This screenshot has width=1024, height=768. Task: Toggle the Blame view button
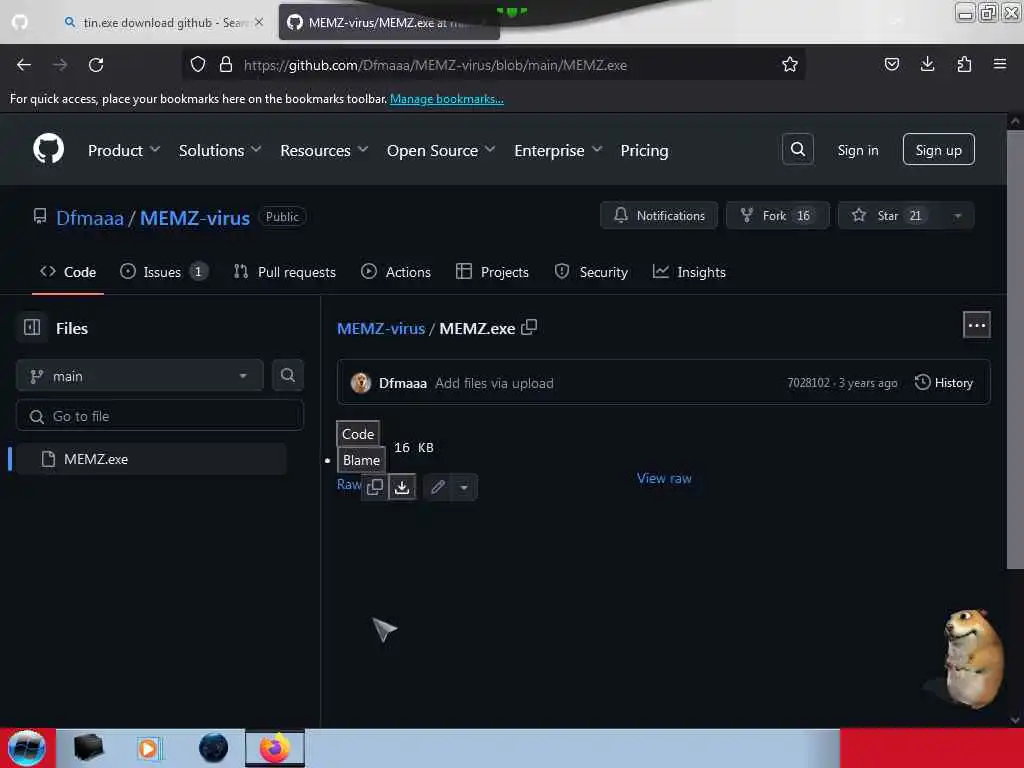pyautogui.click(x=361, y=460)
